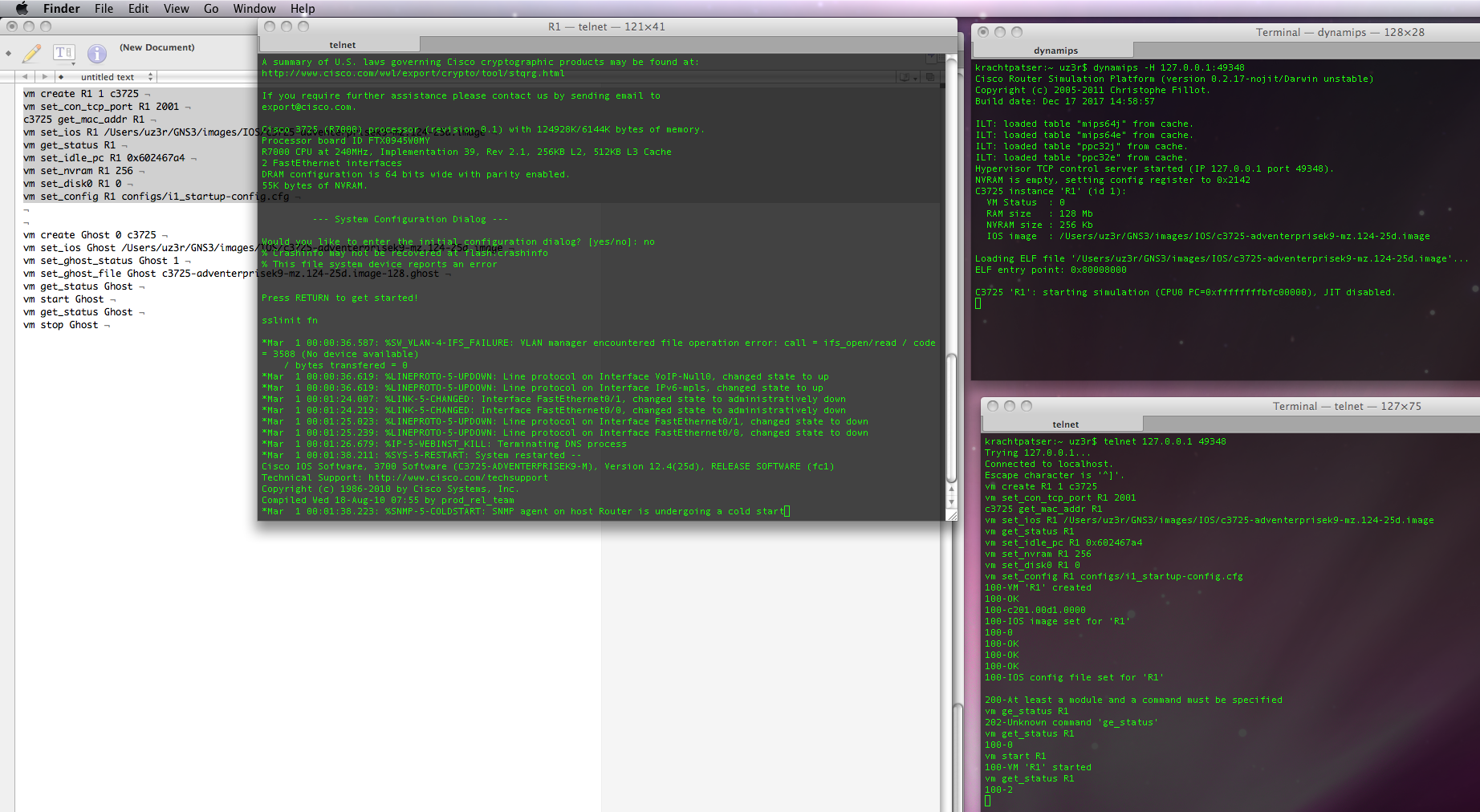
Task: Open the Window menu
Action: (254, 9)
